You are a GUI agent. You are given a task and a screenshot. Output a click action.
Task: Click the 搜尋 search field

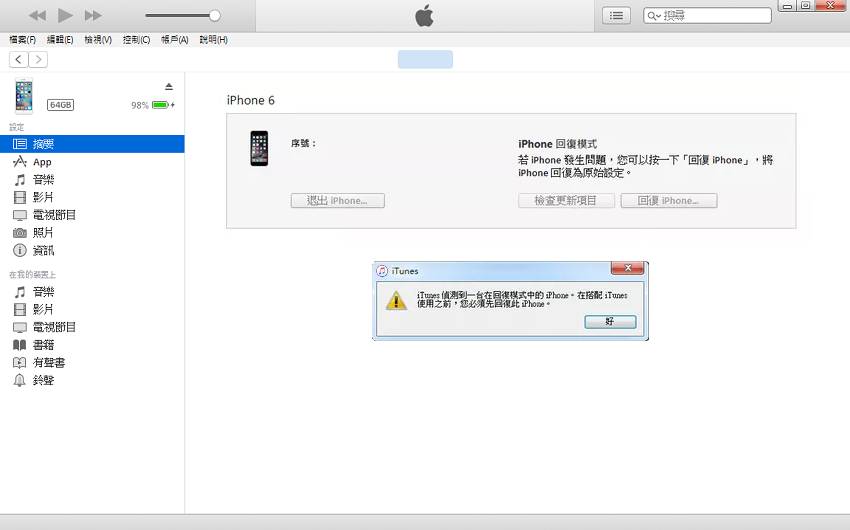(x=707, y=16)
